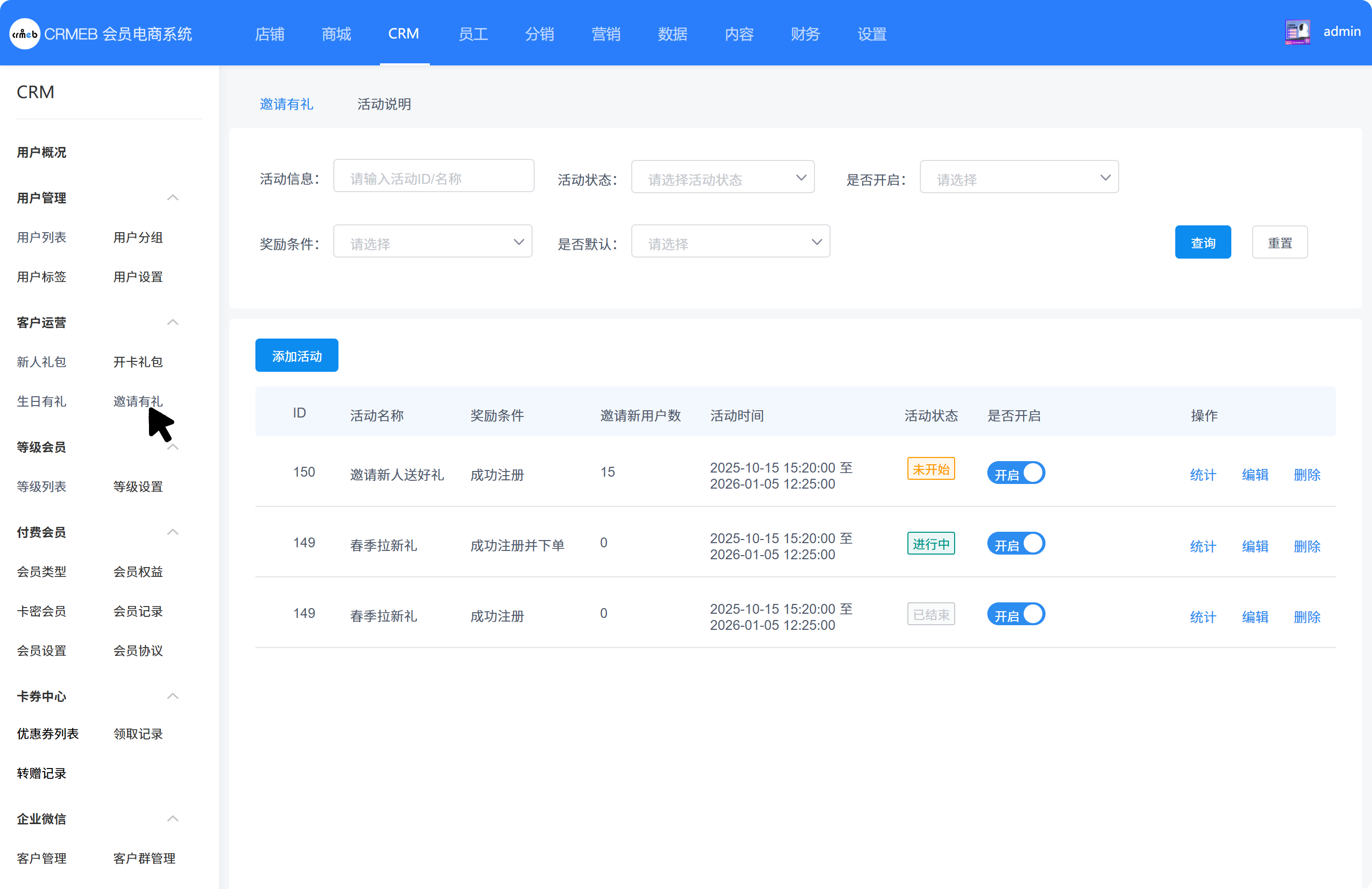The width and height of the screenshot is (1372, 889).
Task: Toggle 开启 switch for 成功注册并下单 row
Action: point(1016,544)
